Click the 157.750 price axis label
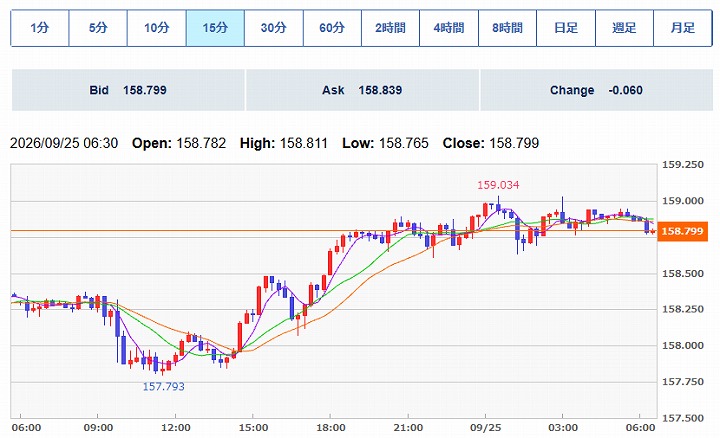 point(682,382)
